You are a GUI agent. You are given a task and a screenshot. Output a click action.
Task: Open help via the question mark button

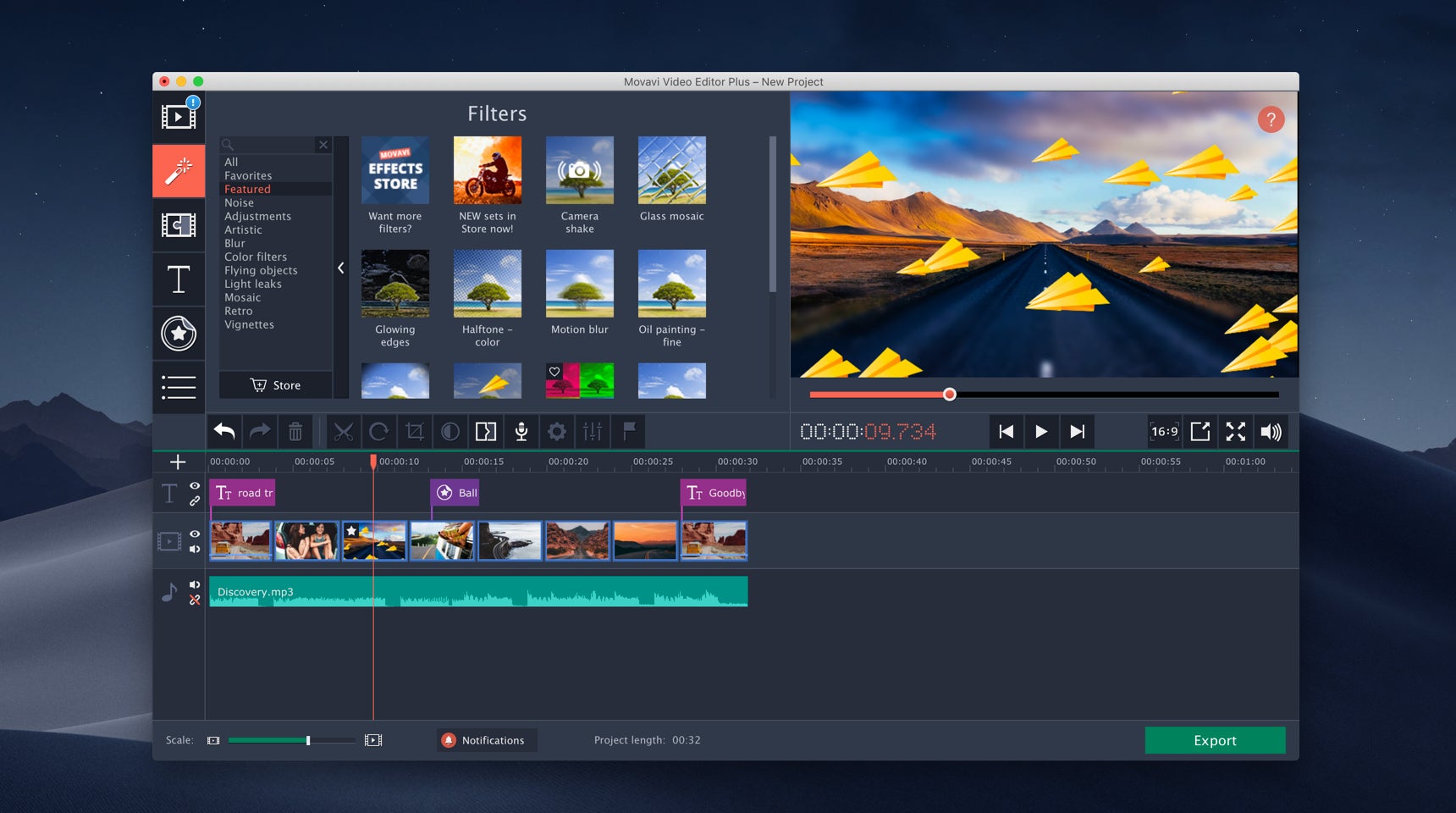coord(1271,119)
